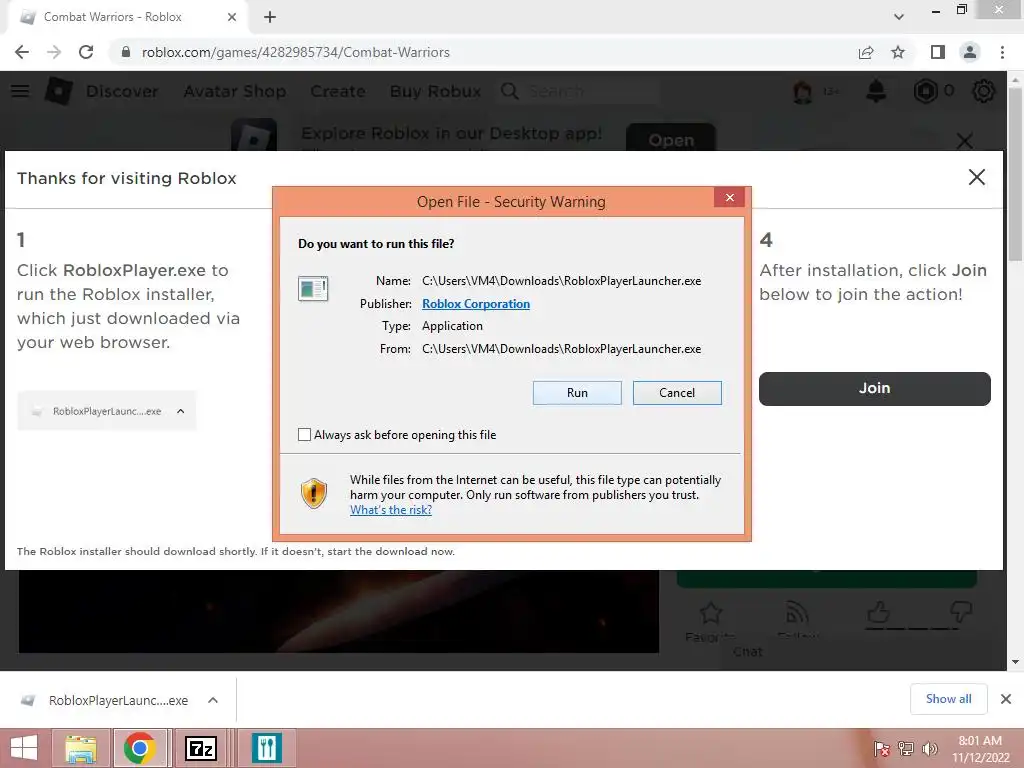
Task: Click the Open desktop app button
Action: (671, 138)
